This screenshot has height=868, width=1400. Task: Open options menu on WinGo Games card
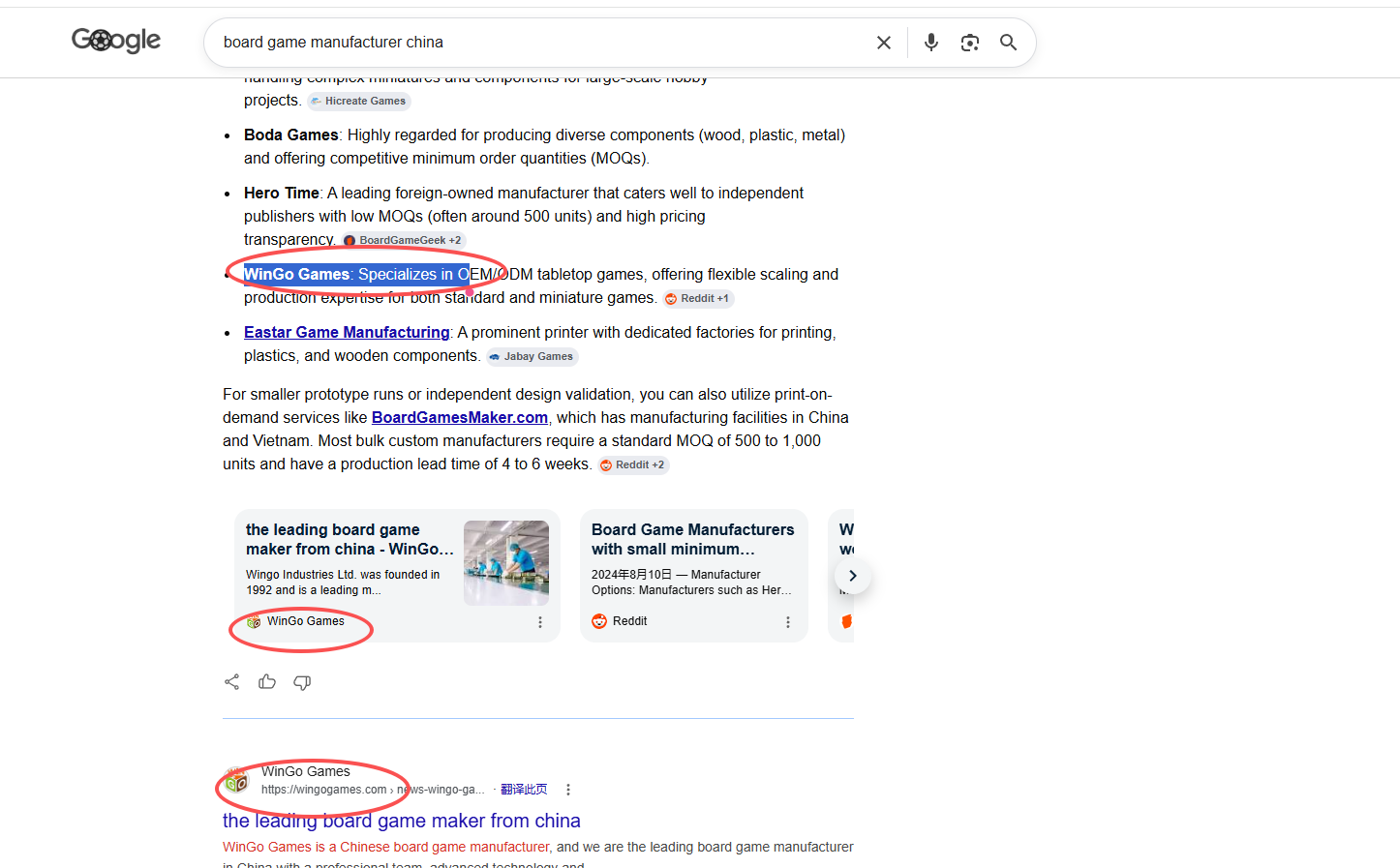[540, 622]
